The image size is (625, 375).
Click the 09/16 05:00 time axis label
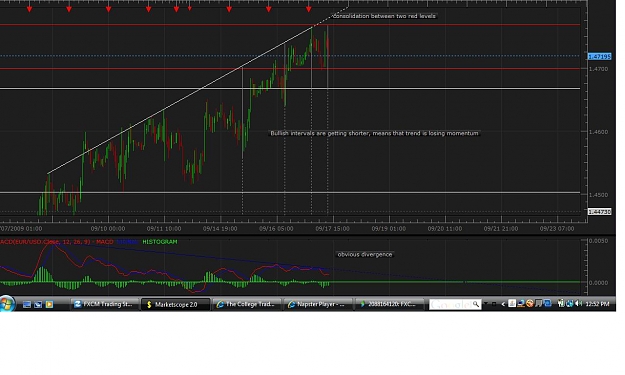(276, 229)
